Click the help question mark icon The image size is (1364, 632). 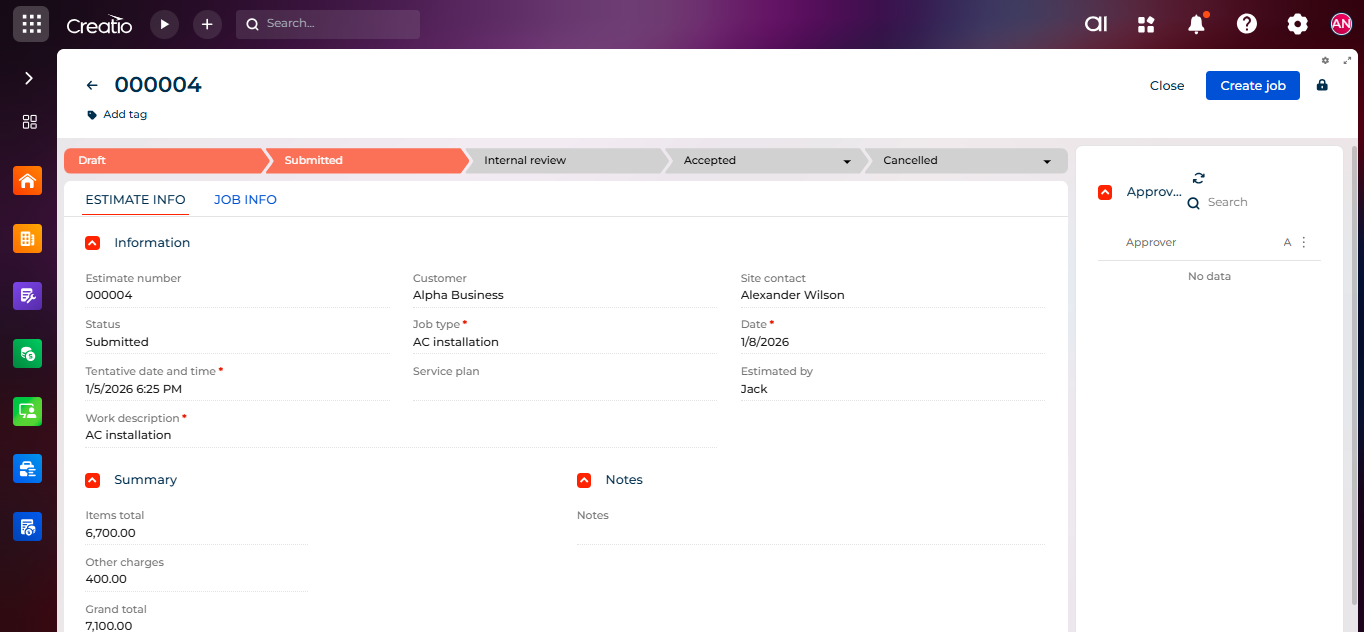(1247, 24)
